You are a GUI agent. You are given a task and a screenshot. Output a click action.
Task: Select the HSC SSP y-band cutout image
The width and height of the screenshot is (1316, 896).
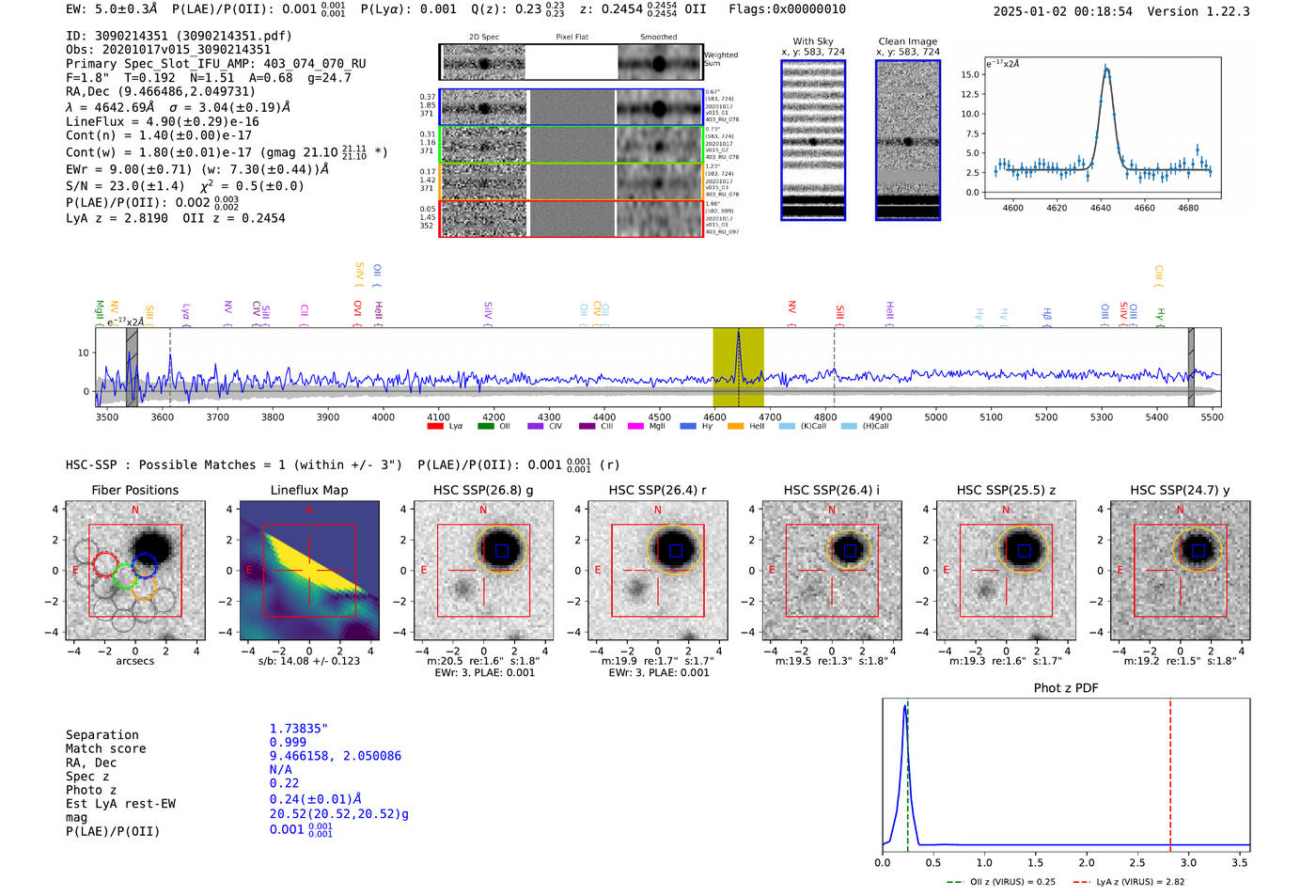(1180, 571)
